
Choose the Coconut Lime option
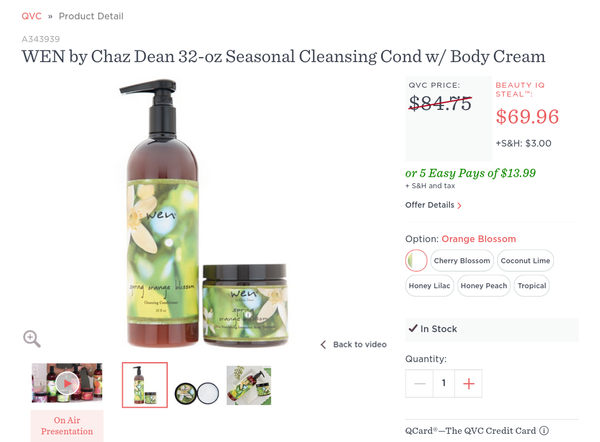(x=525, y=261)
